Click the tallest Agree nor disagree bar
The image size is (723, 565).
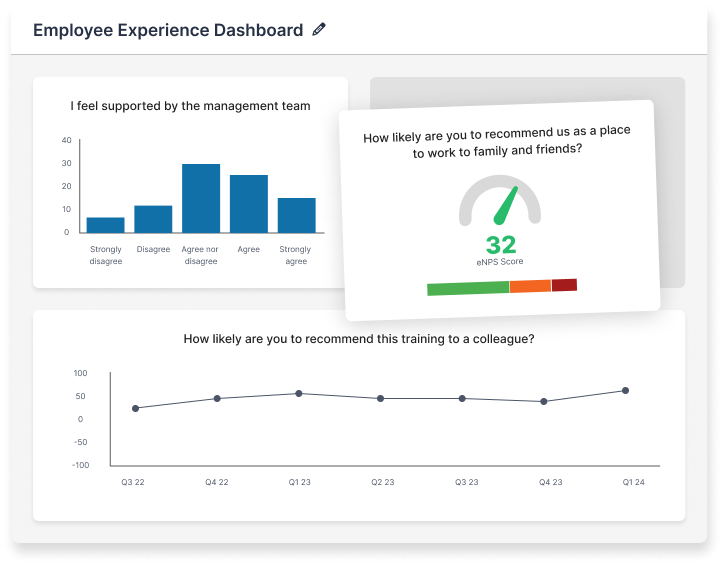[201, 198]
